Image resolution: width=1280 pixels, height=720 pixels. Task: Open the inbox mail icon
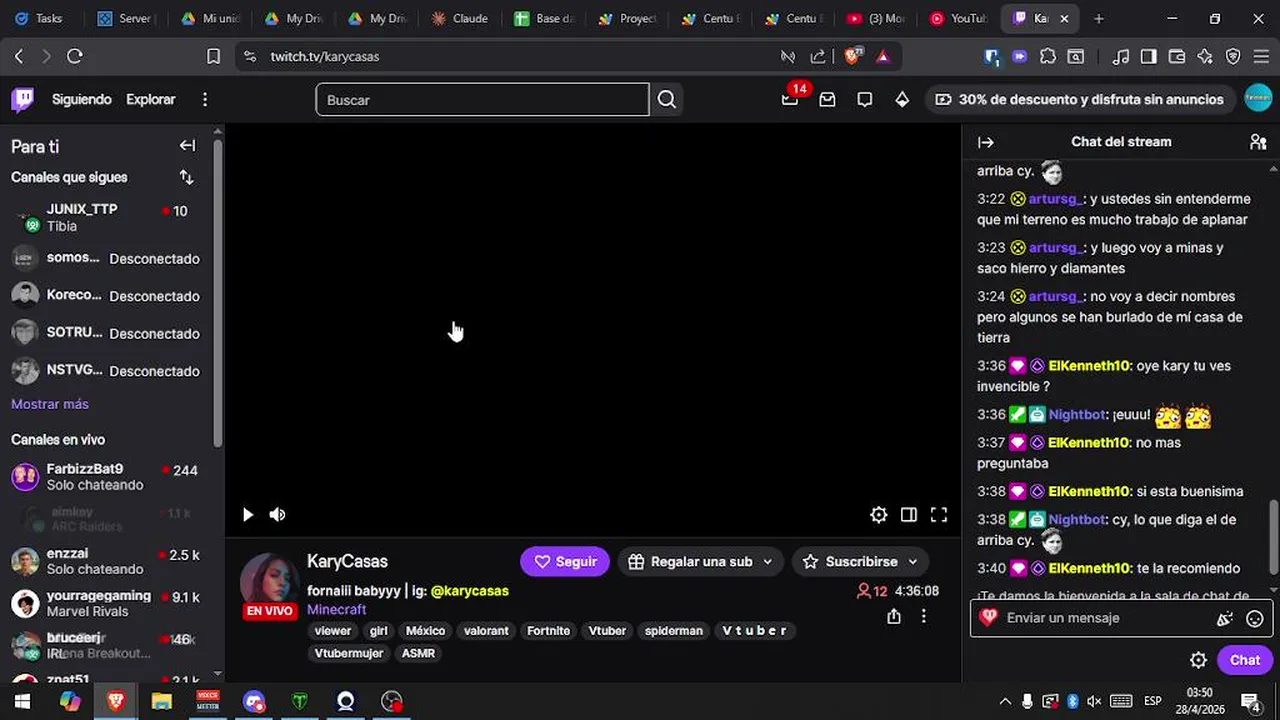click(x=827, y=99)
